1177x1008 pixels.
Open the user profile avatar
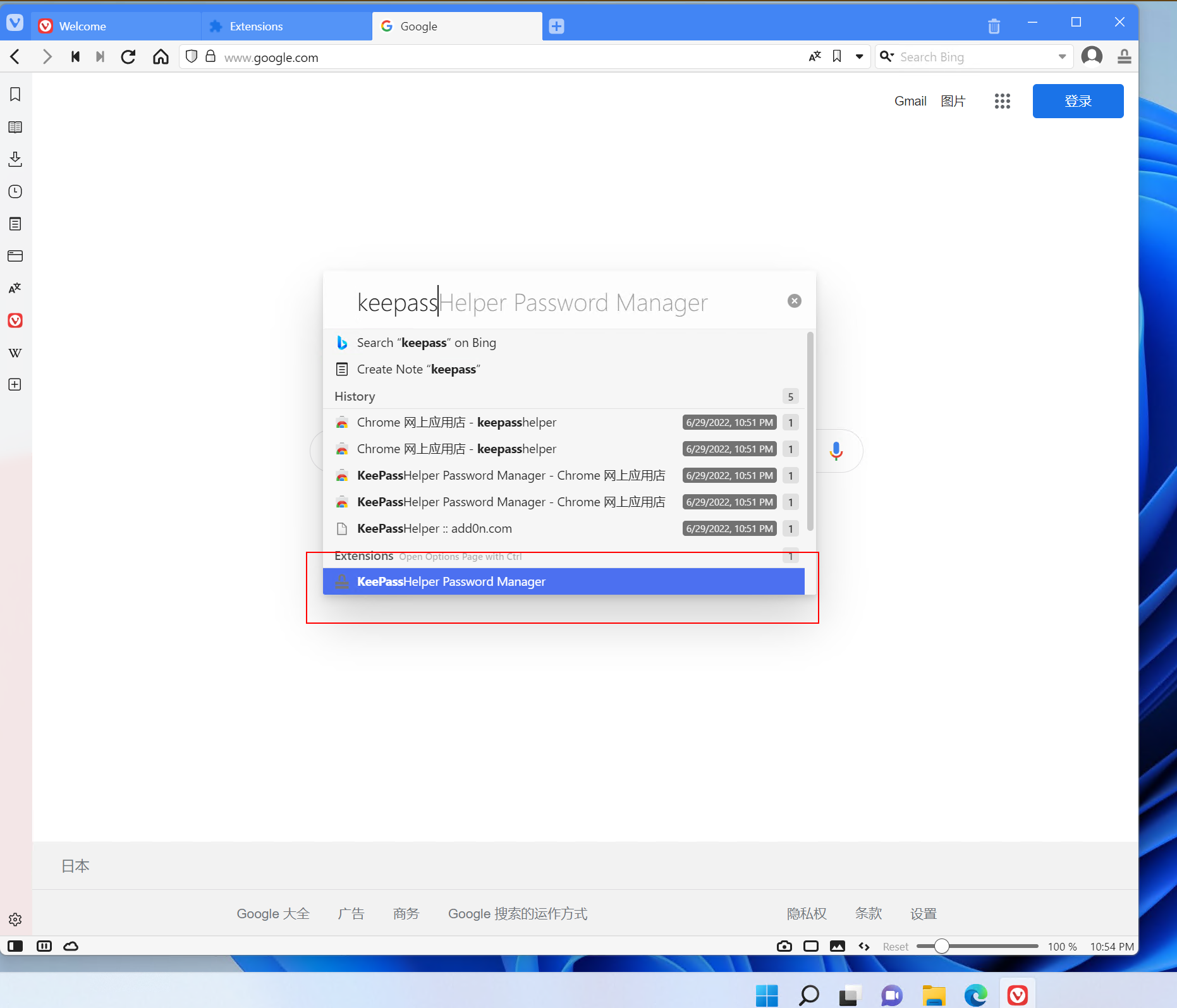(x=1092, y=56)
